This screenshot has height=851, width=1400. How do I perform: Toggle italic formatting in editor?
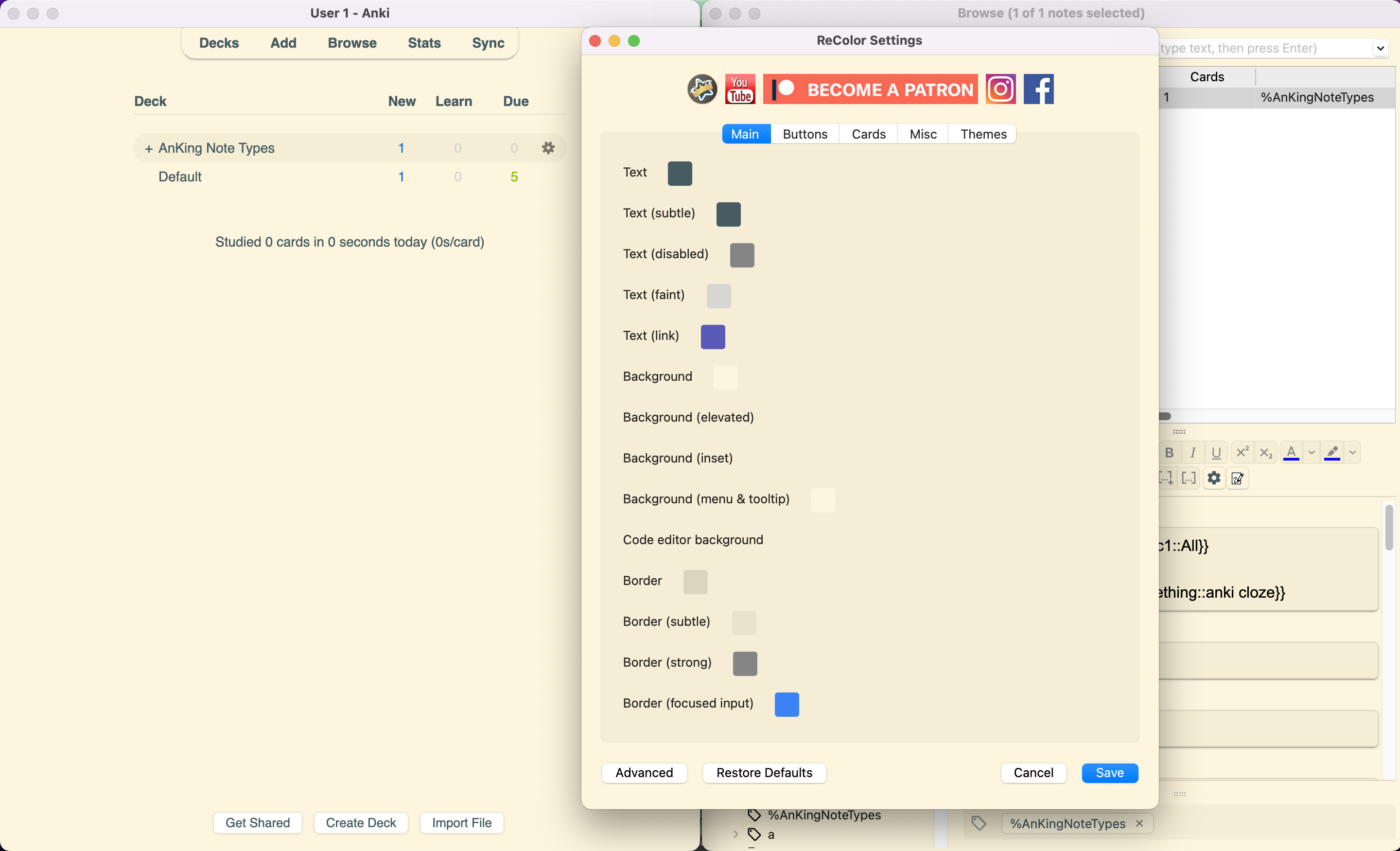1192,453
